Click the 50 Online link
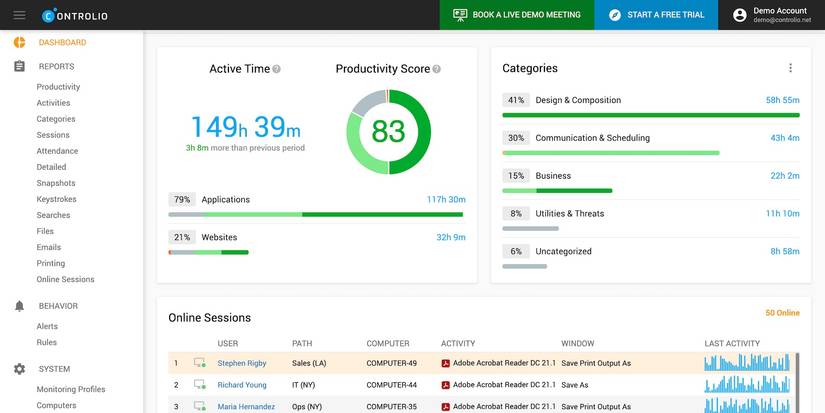The height and width of the screenshot is (413, 825). 782,313
